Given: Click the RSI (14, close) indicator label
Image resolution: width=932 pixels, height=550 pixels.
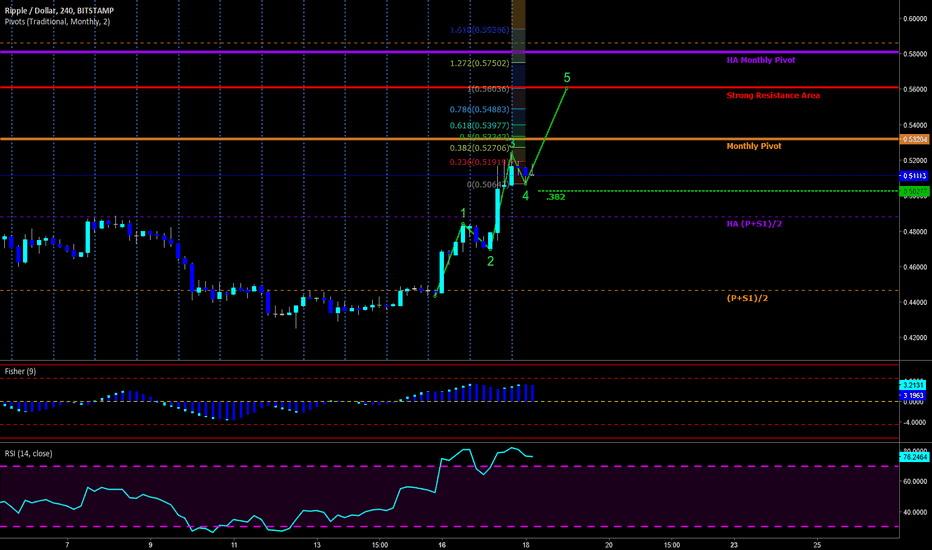Looking at the screenshot, I should click(29, 453).
